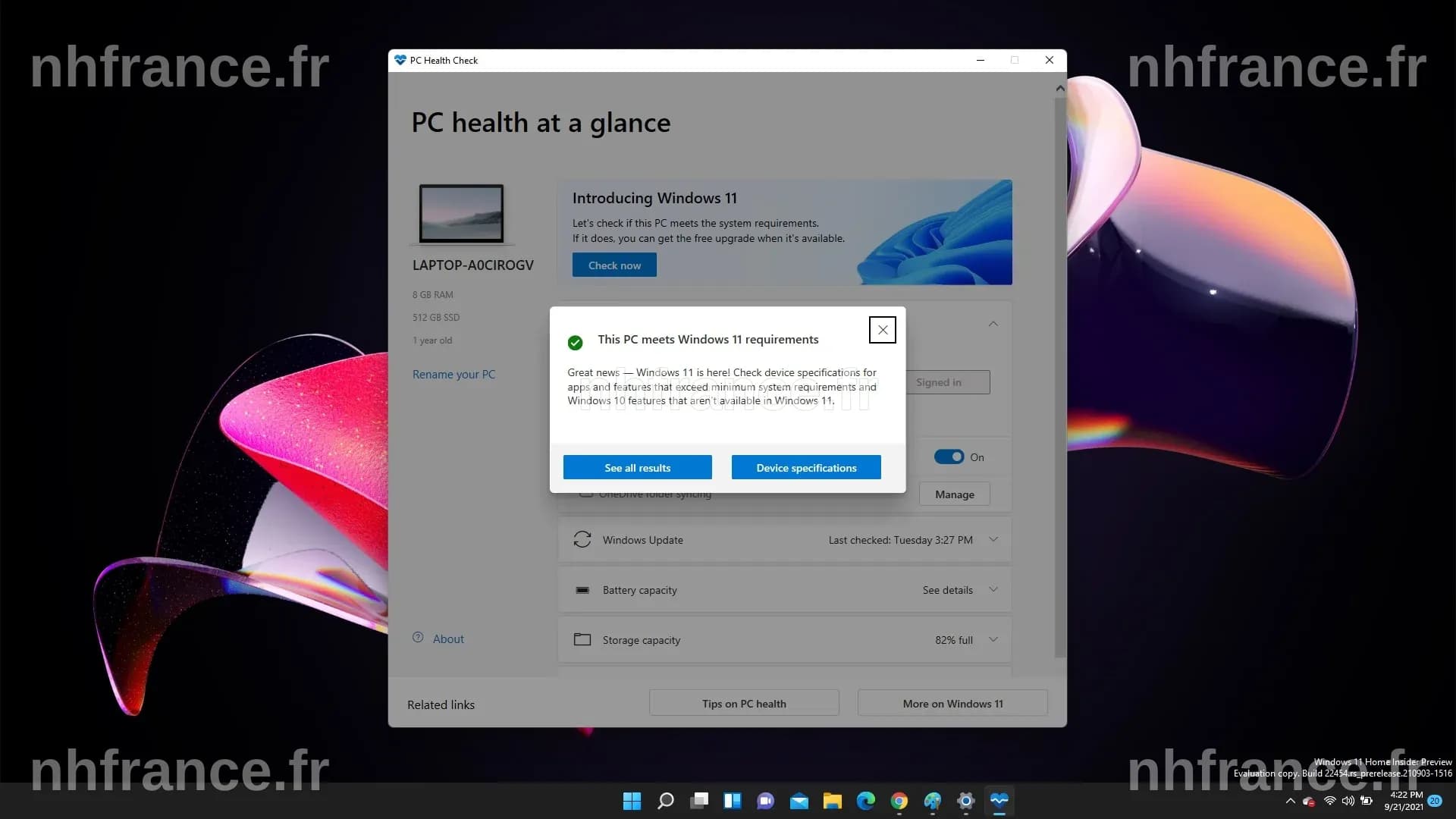Open the Paint app from the taskbar
The width and height of the screenshot is (1456, 819).
click(932, 801)
